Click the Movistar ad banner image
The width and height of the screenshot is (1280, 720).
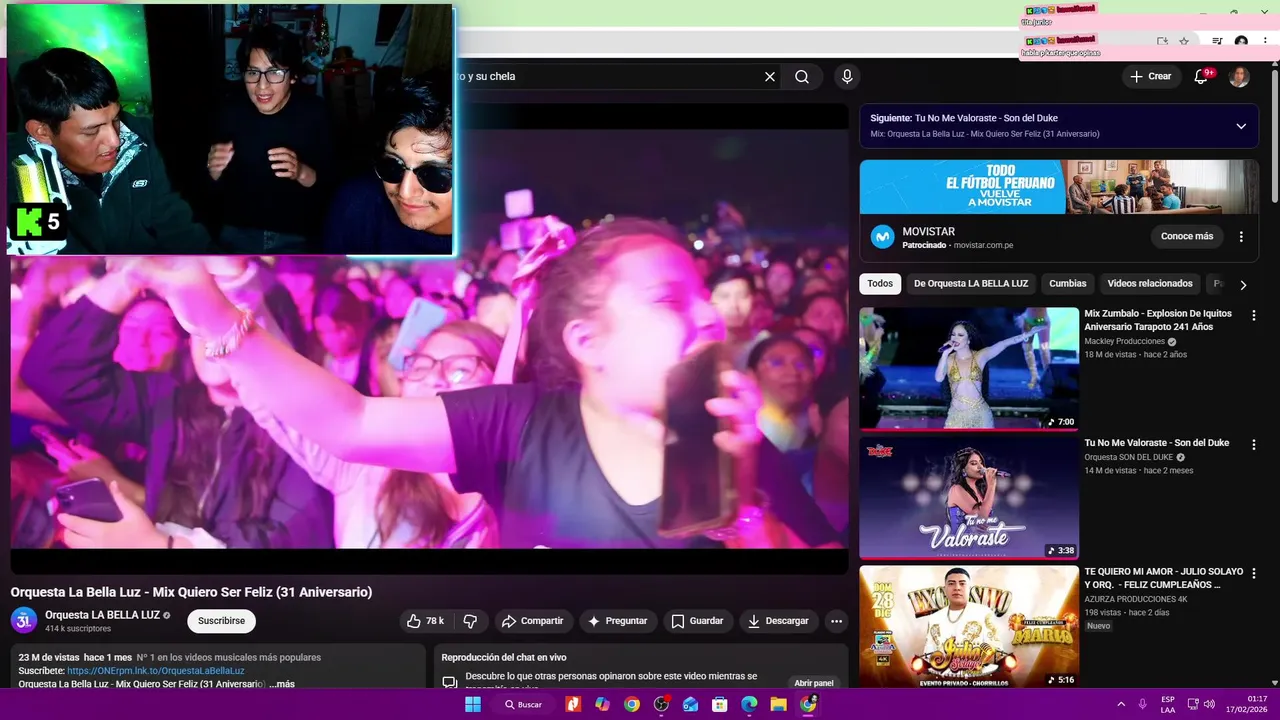[1059, 187]
